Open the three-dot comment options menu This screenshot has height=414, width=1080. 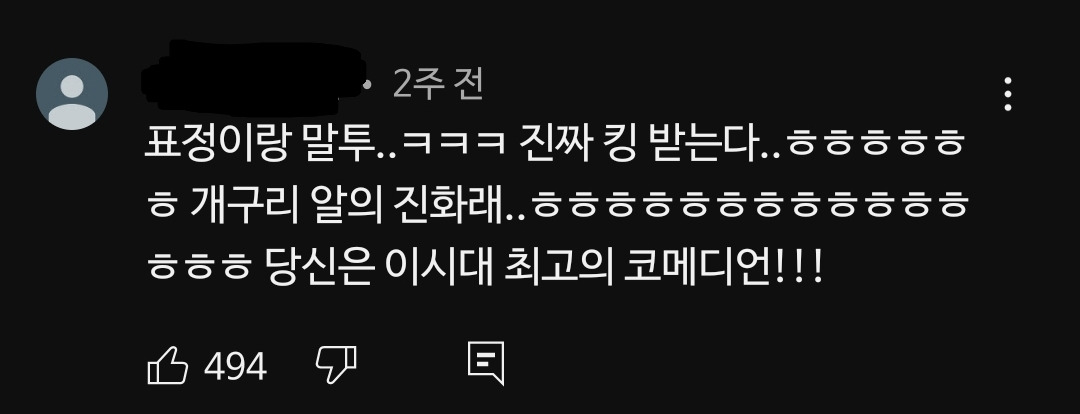point(1008,94)
